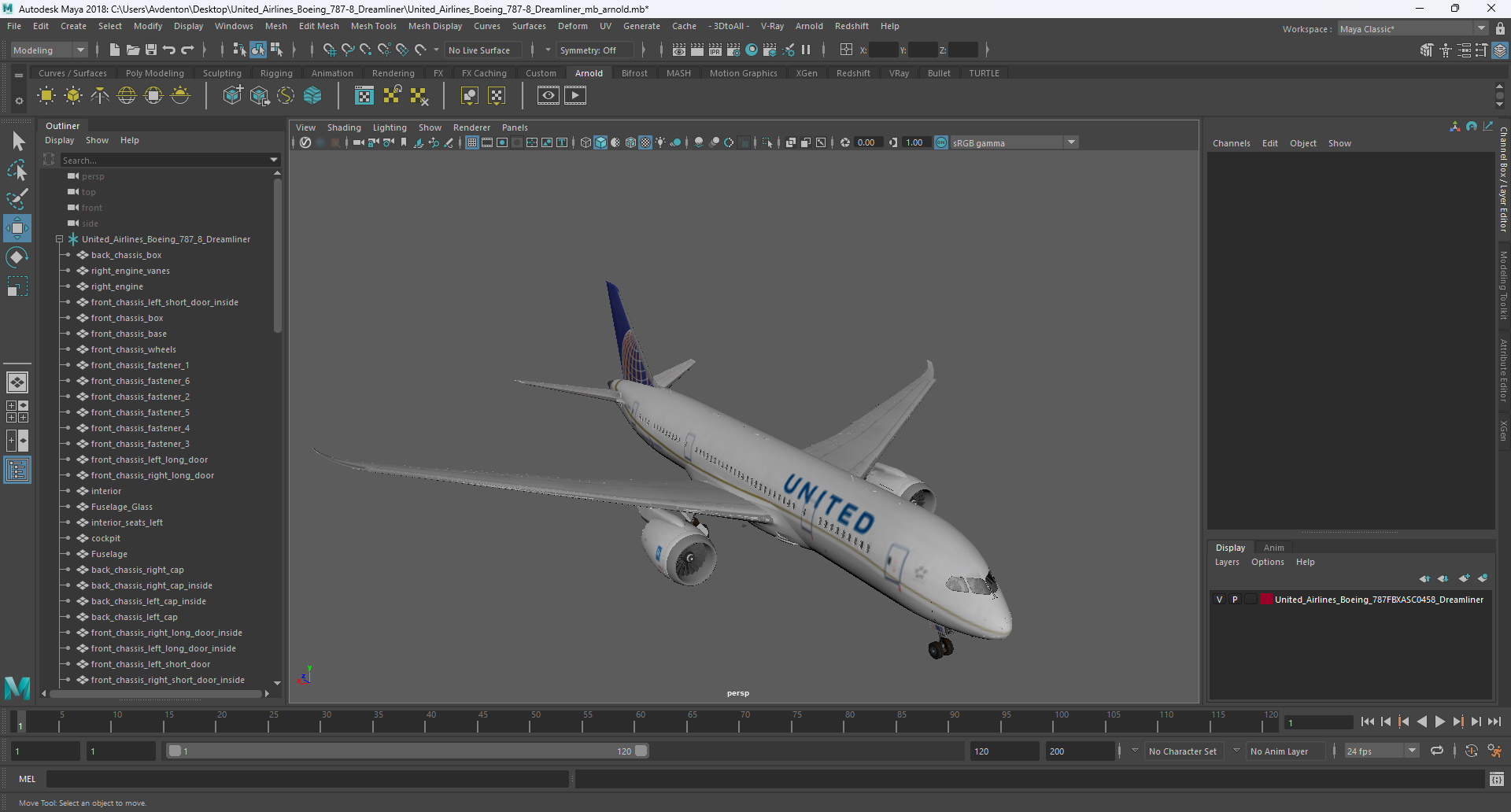Switch to the Anim layer tab

[x=1273, y=548]
